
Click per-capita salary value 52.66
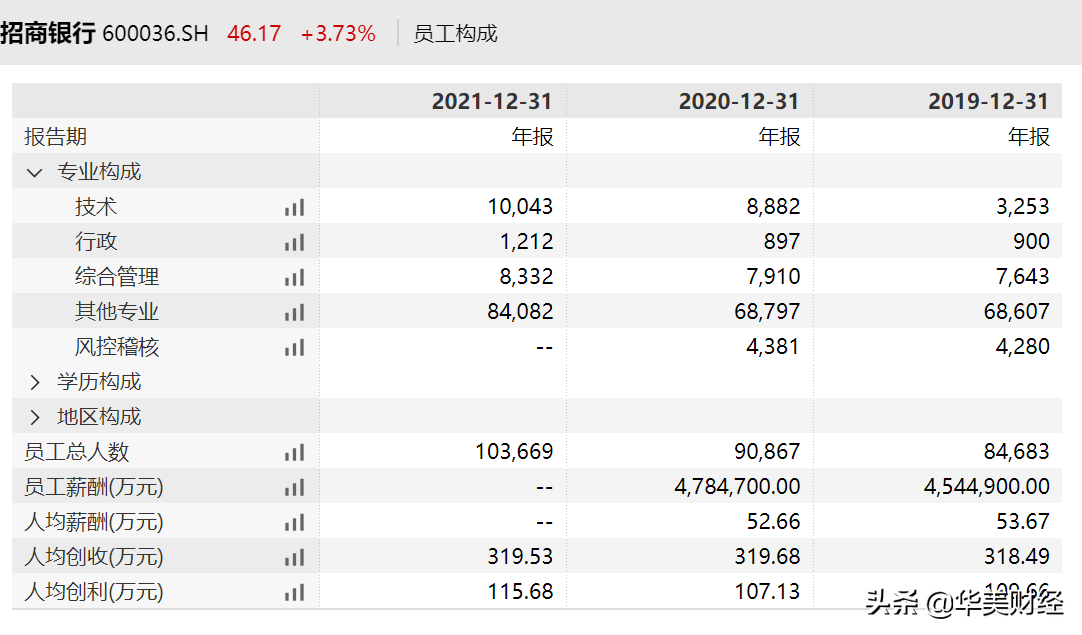click(x=774, y=522)
